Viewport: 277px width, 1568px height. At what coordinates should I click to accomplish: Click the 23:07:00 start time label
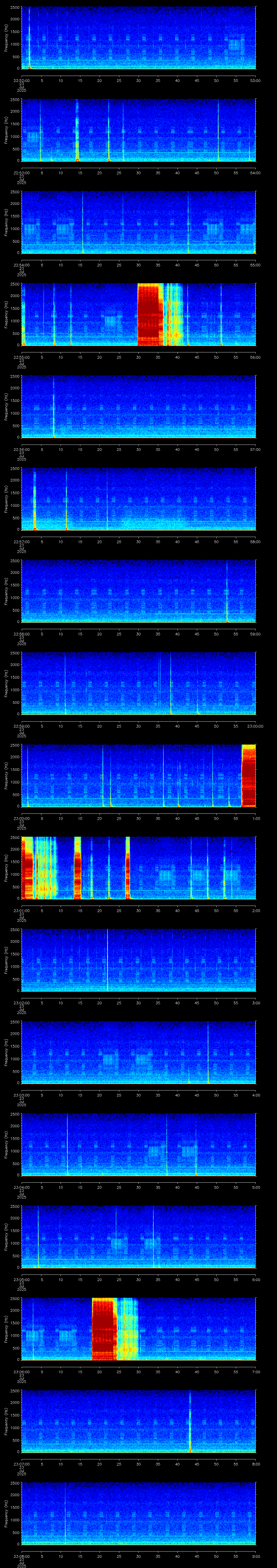tap(21, 1464)
